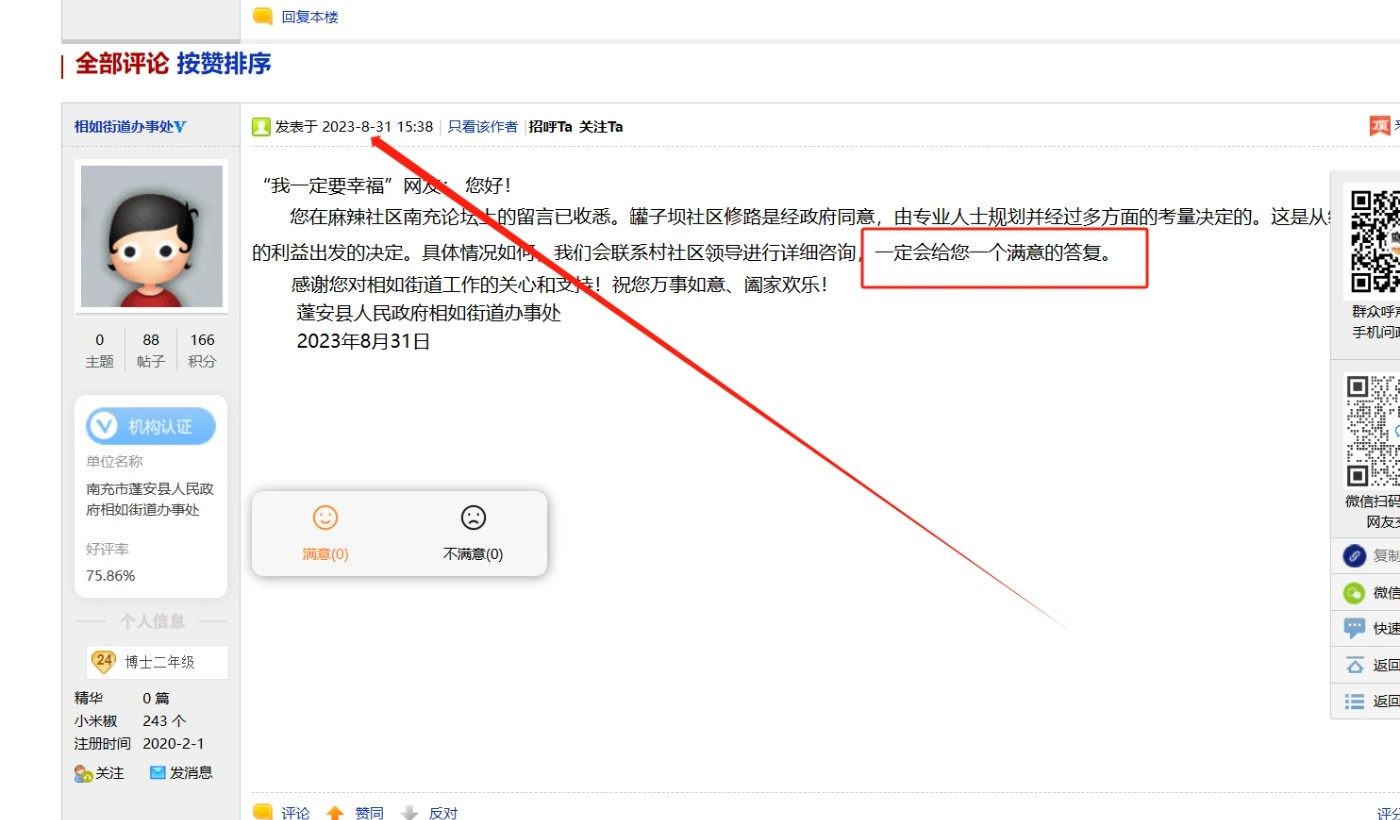The width and height of the screenshot is (1400, 820).
Task: Follow the author via 关注Ta link
Action: [x=601, y=127]
